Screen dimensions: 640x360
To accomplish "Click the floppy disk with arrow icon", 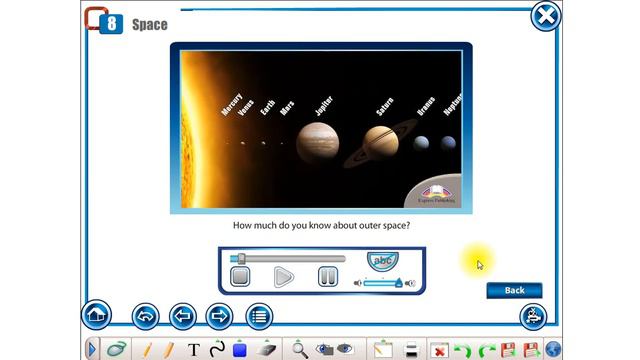I will click(x=532, y=350).
